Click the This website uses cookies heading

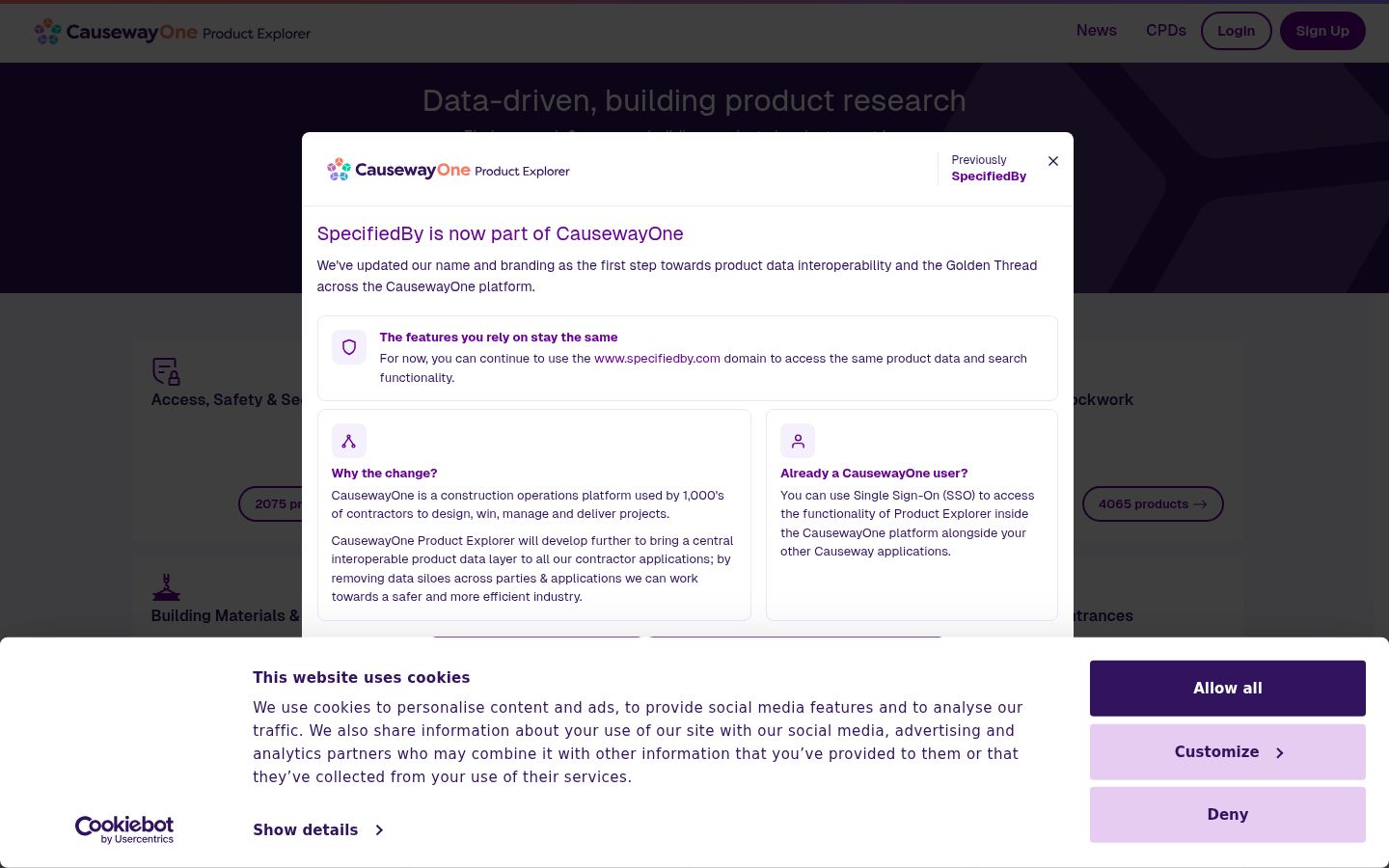(361, 678)
